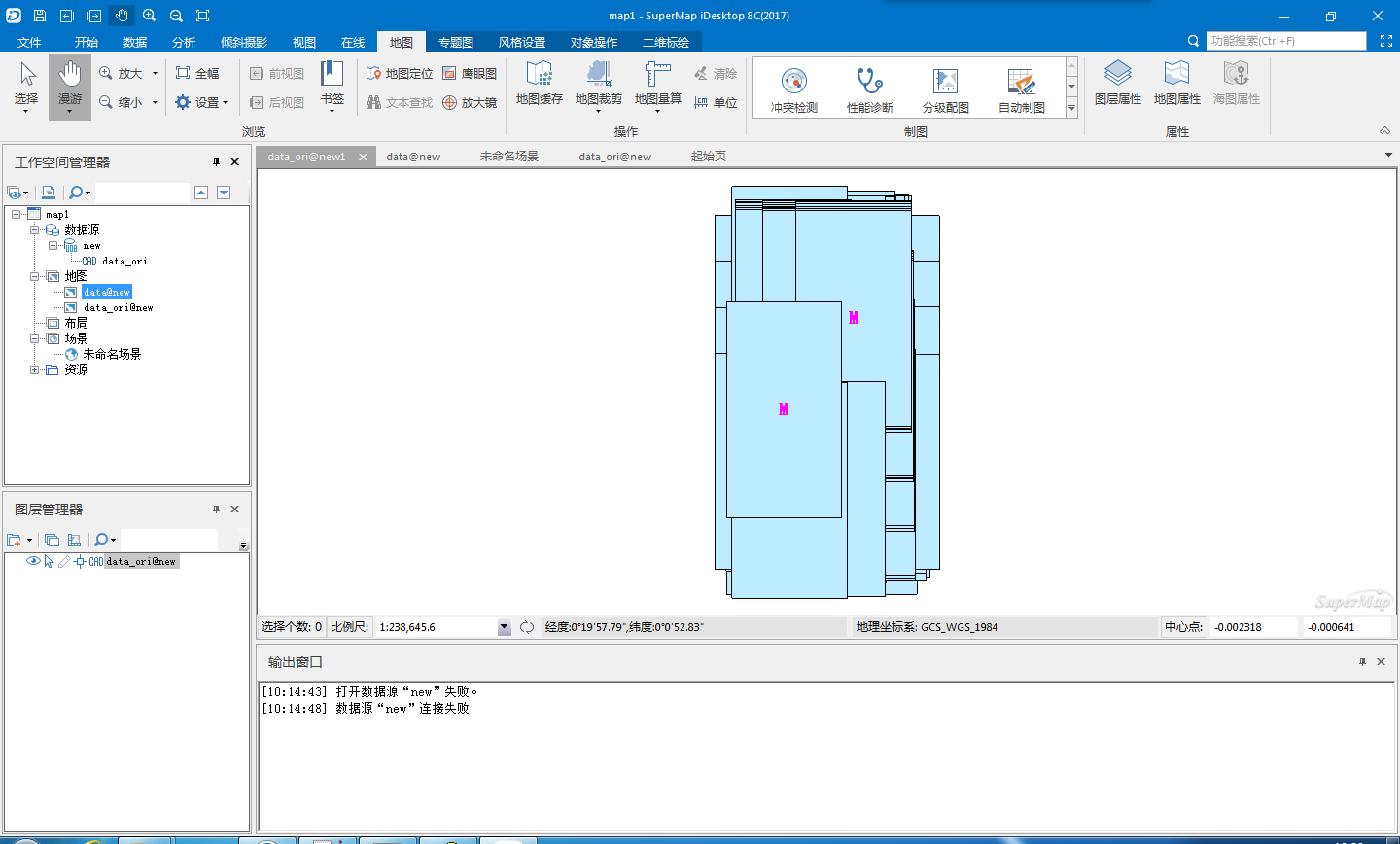Expand the 资源 tree node
Screen dimensions: 1400x844
(35, 369)
